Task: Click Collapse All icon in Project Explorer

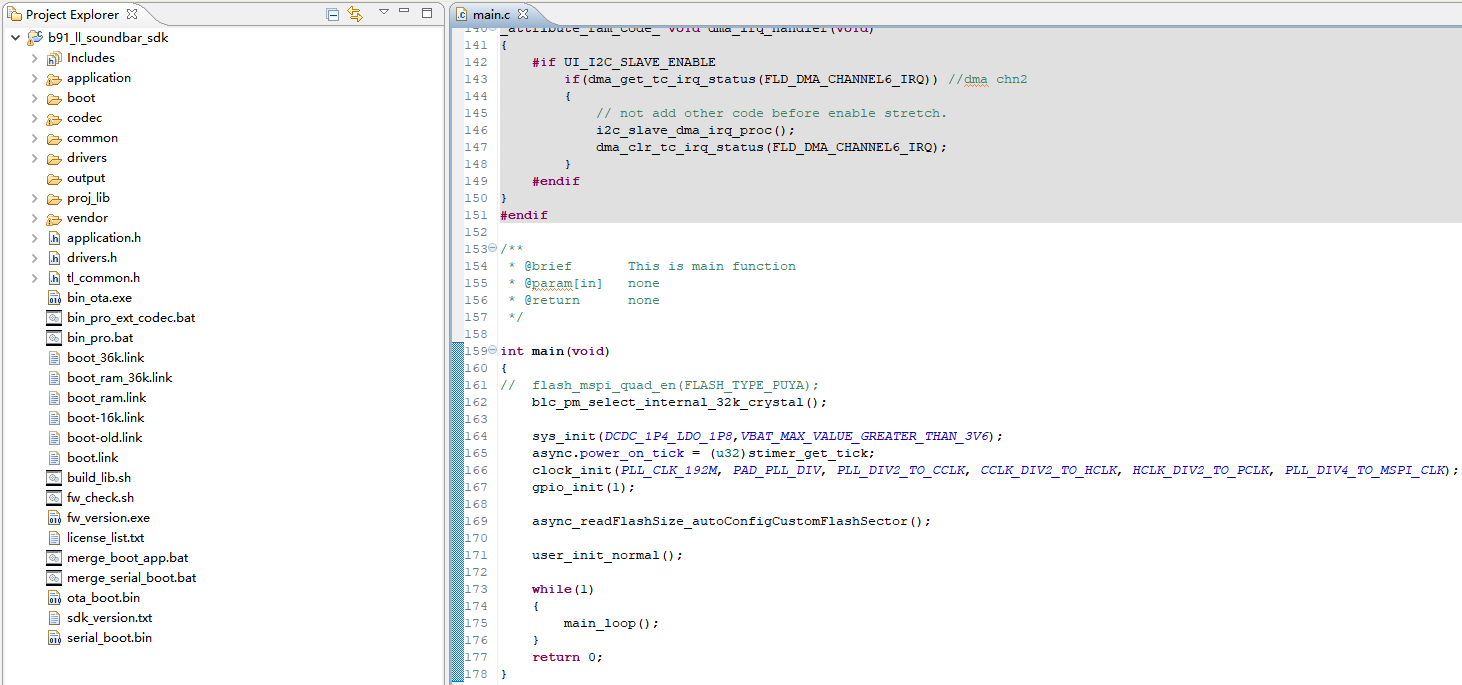Action: [333, 14]
